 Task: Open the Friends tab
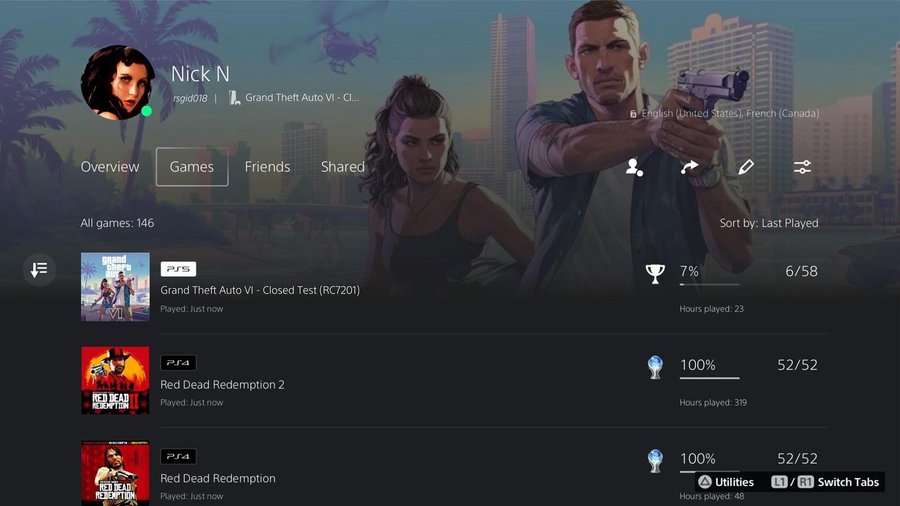[x=267, y=167]
